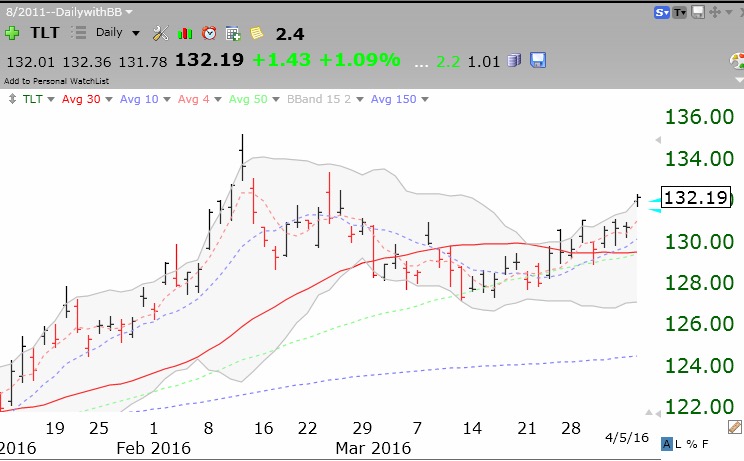Image resolution: width=744 pixels, height=461 pixels.
Task: Select the F scaling option
Action: (x=705, y=444)
